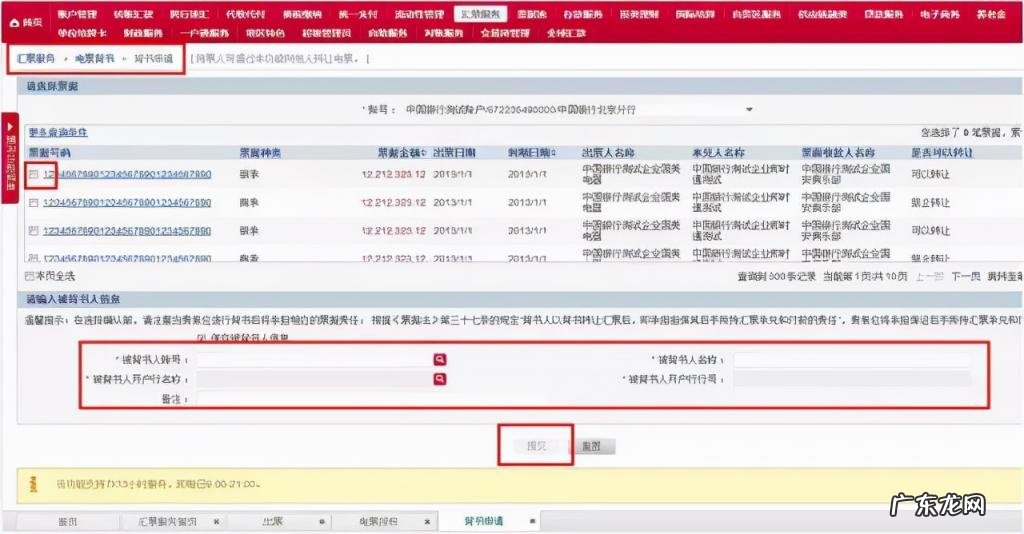This screenshot has width=1024, height=534.
Task: Click the 票据号码 column header
Action: [50, 153]
